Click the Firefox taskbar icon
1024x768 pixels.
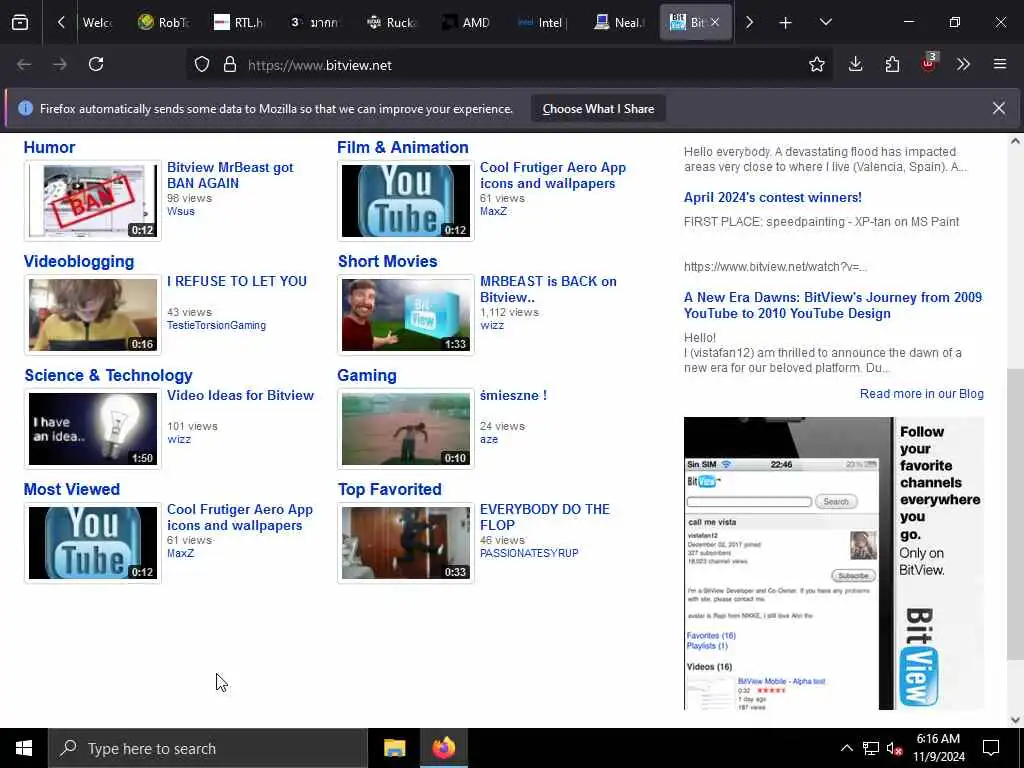[443, 748]
